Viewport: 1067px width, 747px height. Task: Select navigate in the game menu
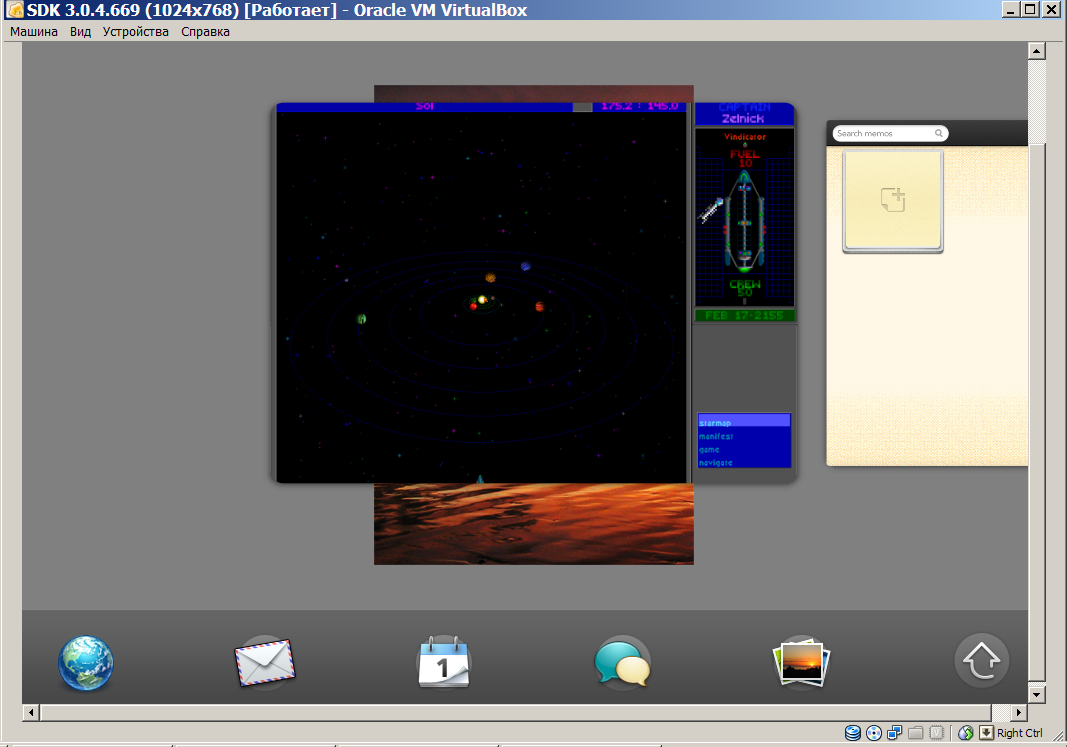click(743, 462)
